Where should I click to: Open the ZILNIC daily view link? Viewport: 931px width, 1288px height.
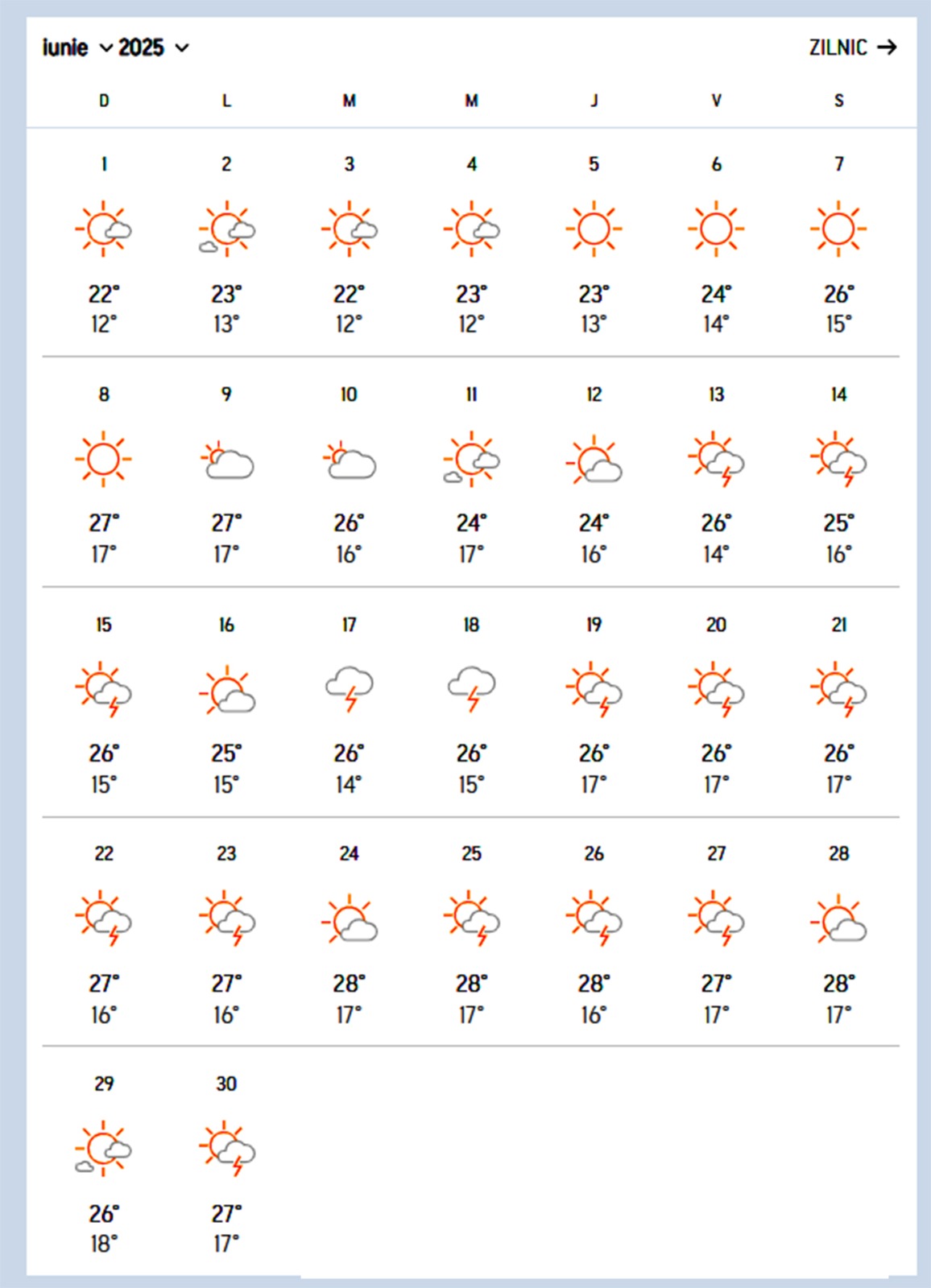(x=838, y=47)
